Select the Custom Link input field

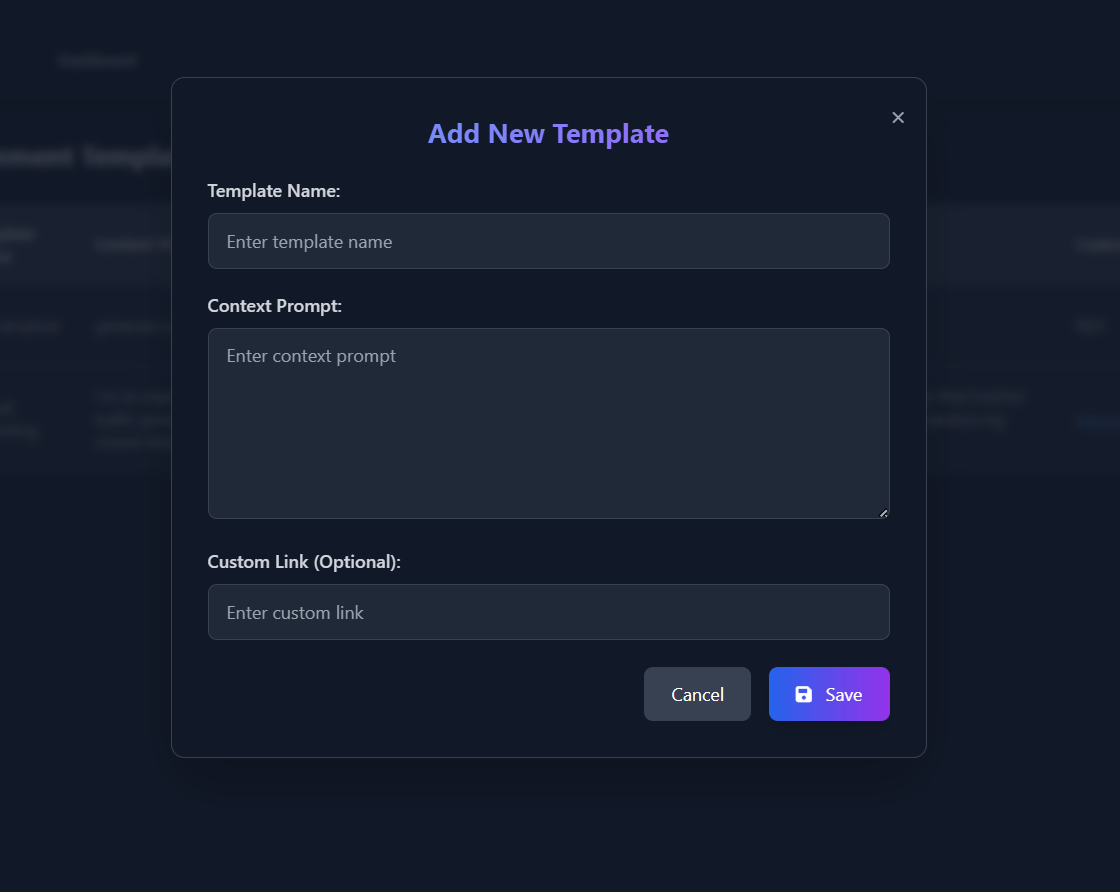pos(548,612)
